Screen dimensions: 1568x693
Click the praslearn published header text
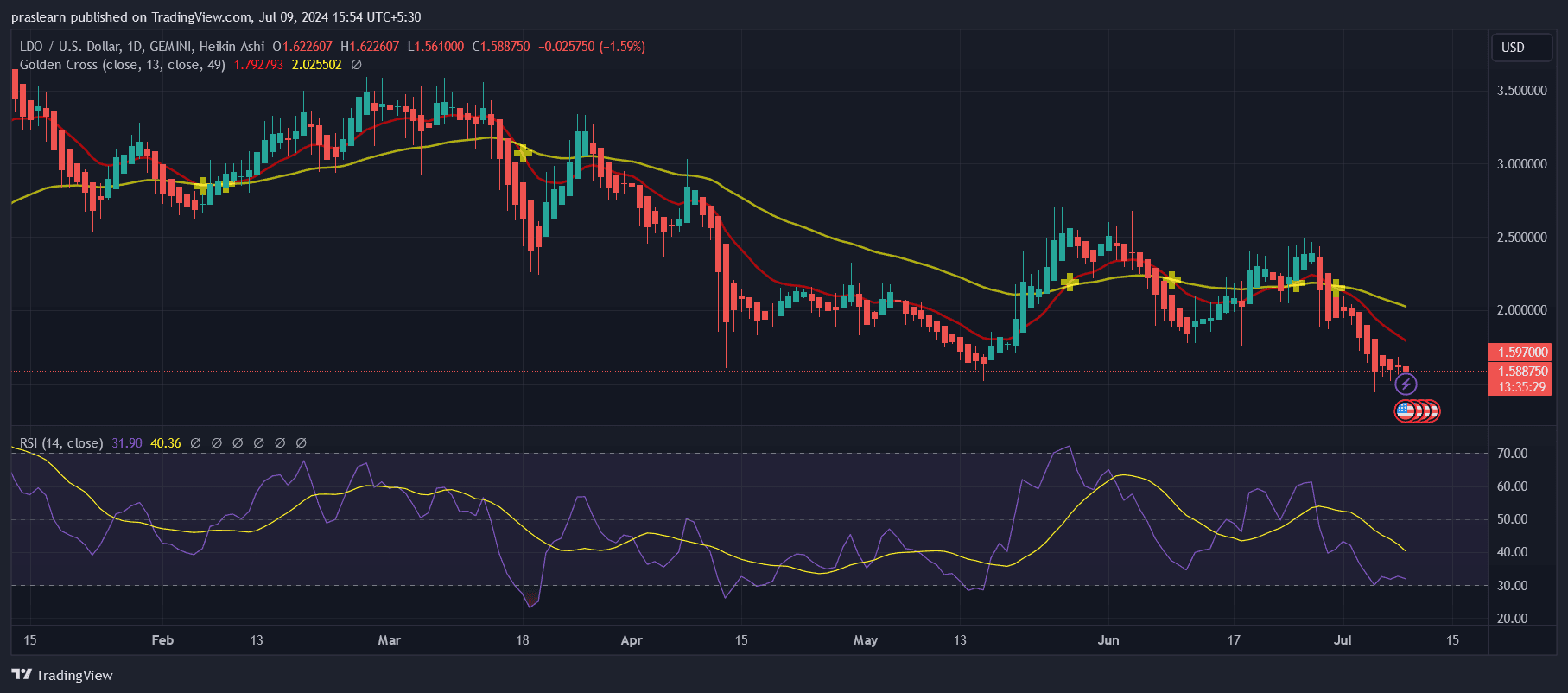[216, 16]
